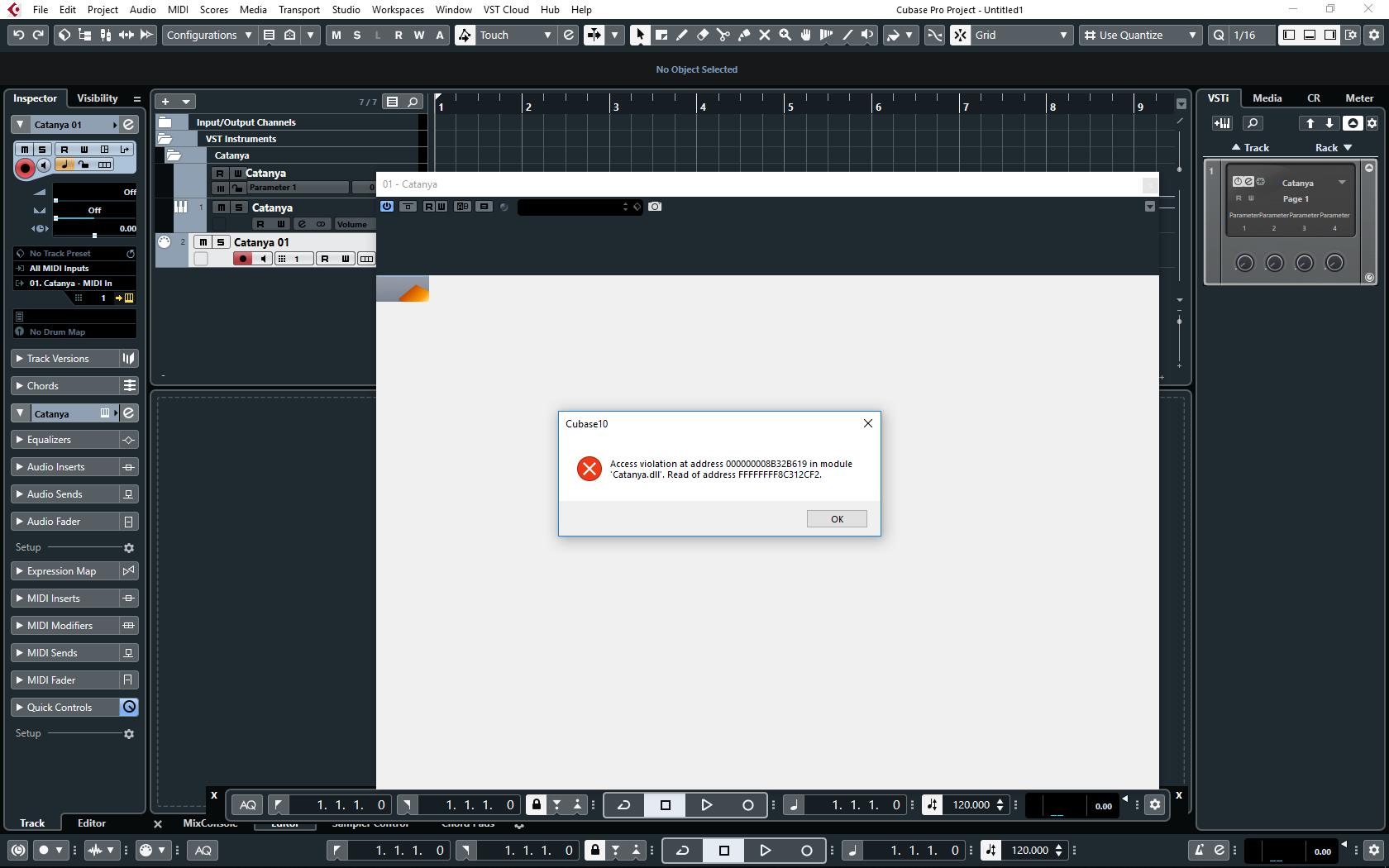Adjust the MIDI pan slider in Inspector
Screen dimensions: 1389x868
click(x=94, y=211)
